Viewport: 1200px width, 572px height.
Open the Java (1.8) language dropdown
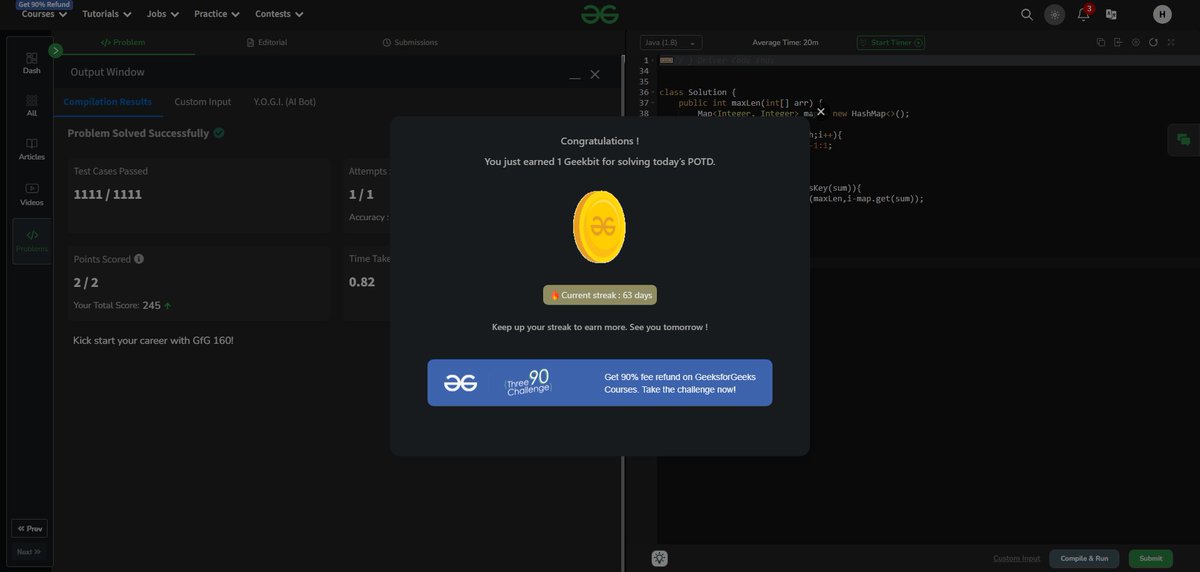670,42
